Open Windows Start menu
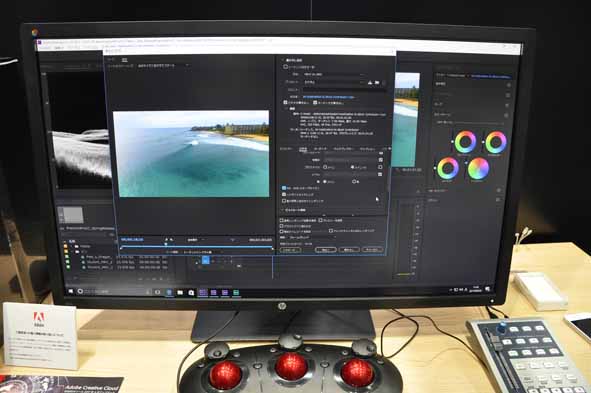Image resolution: width=591 pixels, height=393 pixels. coord(70,291)
